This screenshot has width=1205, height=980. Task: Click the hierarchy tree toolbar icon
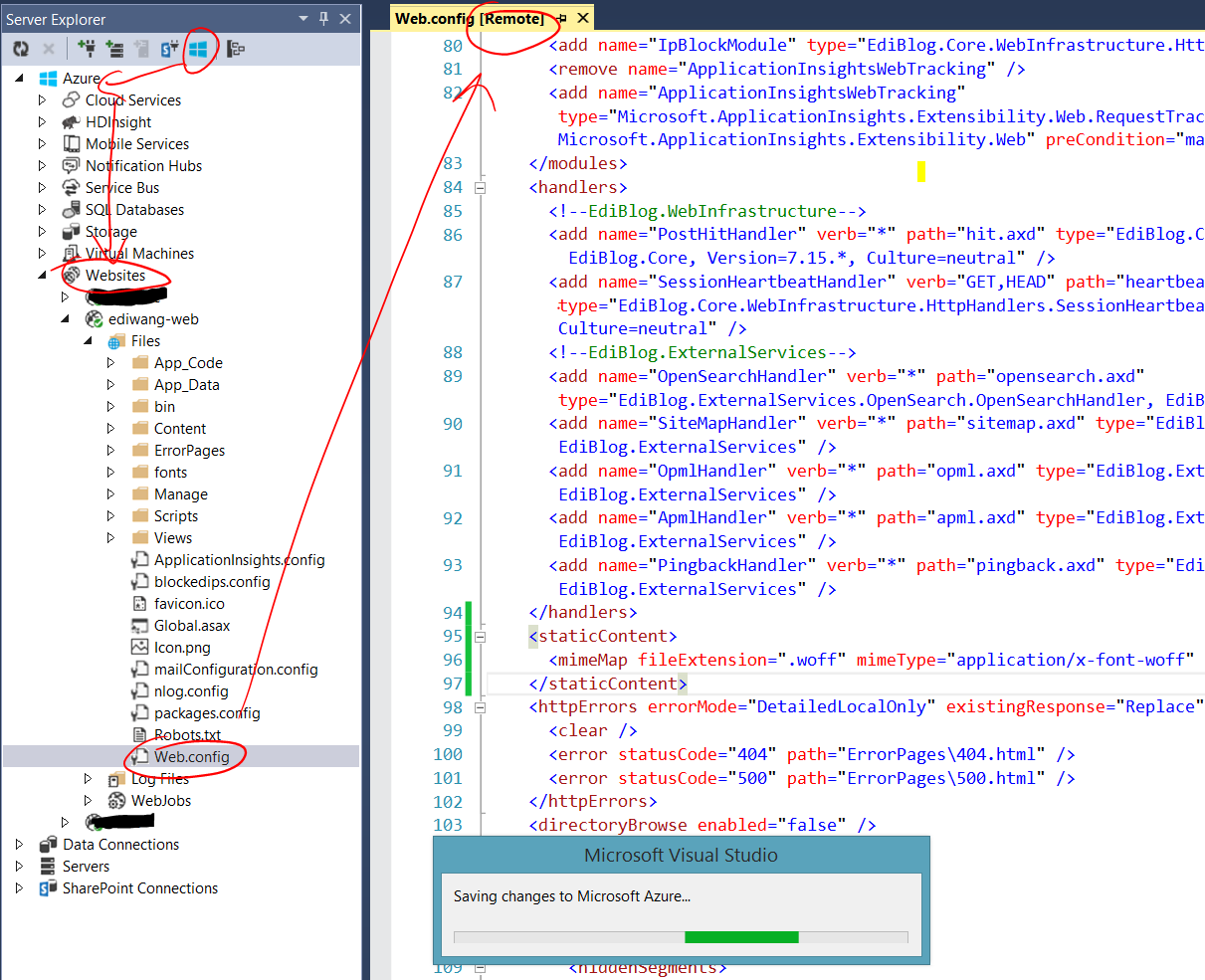236,48
